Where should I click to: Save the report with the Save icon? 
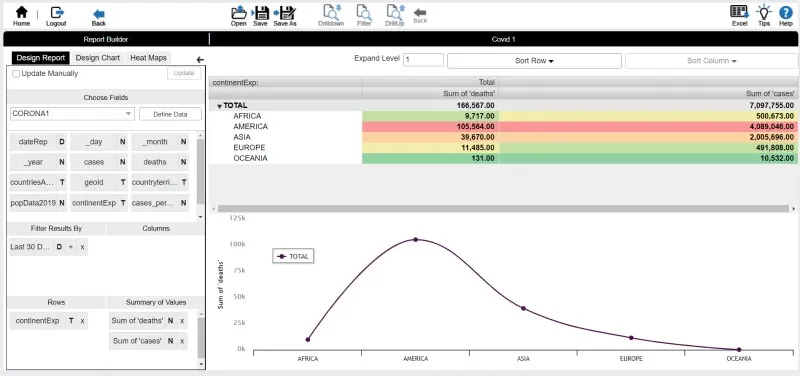tap(260, 13)
